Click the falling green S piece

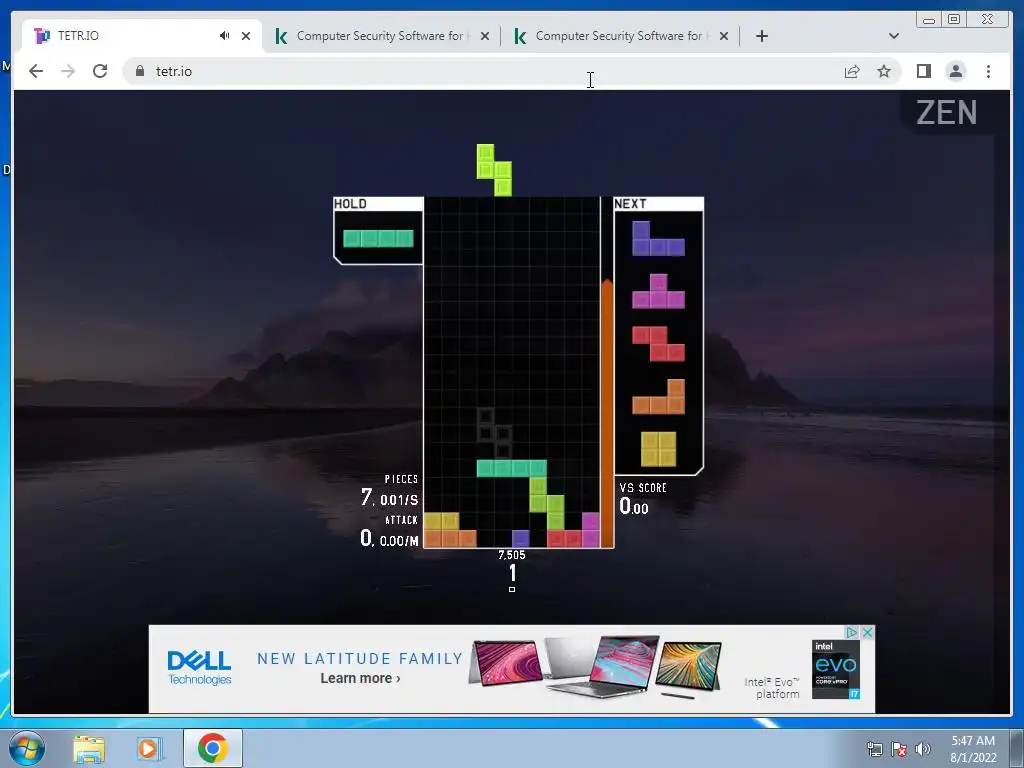click(494, 170)
